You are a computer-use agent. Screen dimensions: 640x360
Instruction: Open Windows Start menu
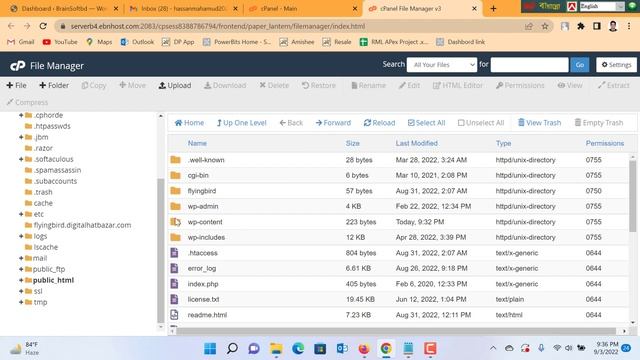pos(210,349)
